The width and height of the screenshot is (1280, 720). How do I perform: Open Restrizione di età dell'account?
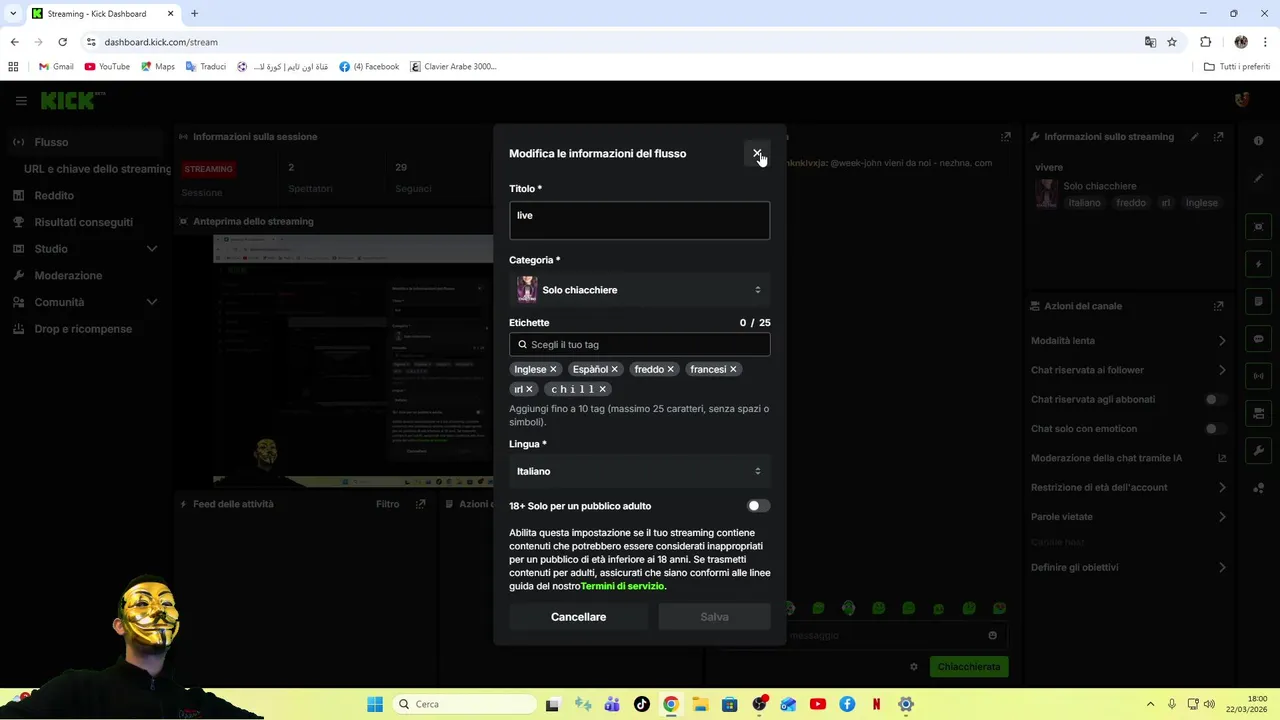1129,488
